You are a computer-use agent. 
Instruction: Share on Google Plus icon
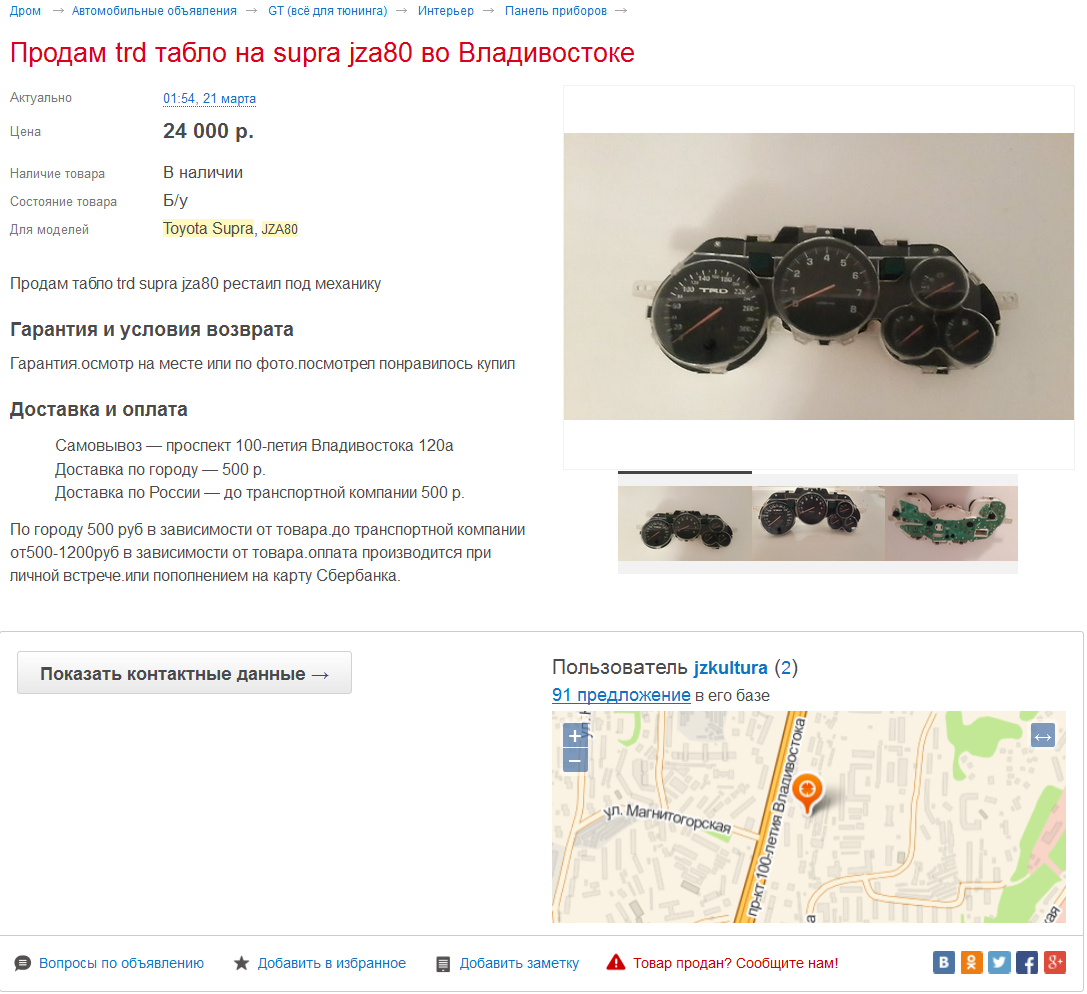tap(1054, 962)
